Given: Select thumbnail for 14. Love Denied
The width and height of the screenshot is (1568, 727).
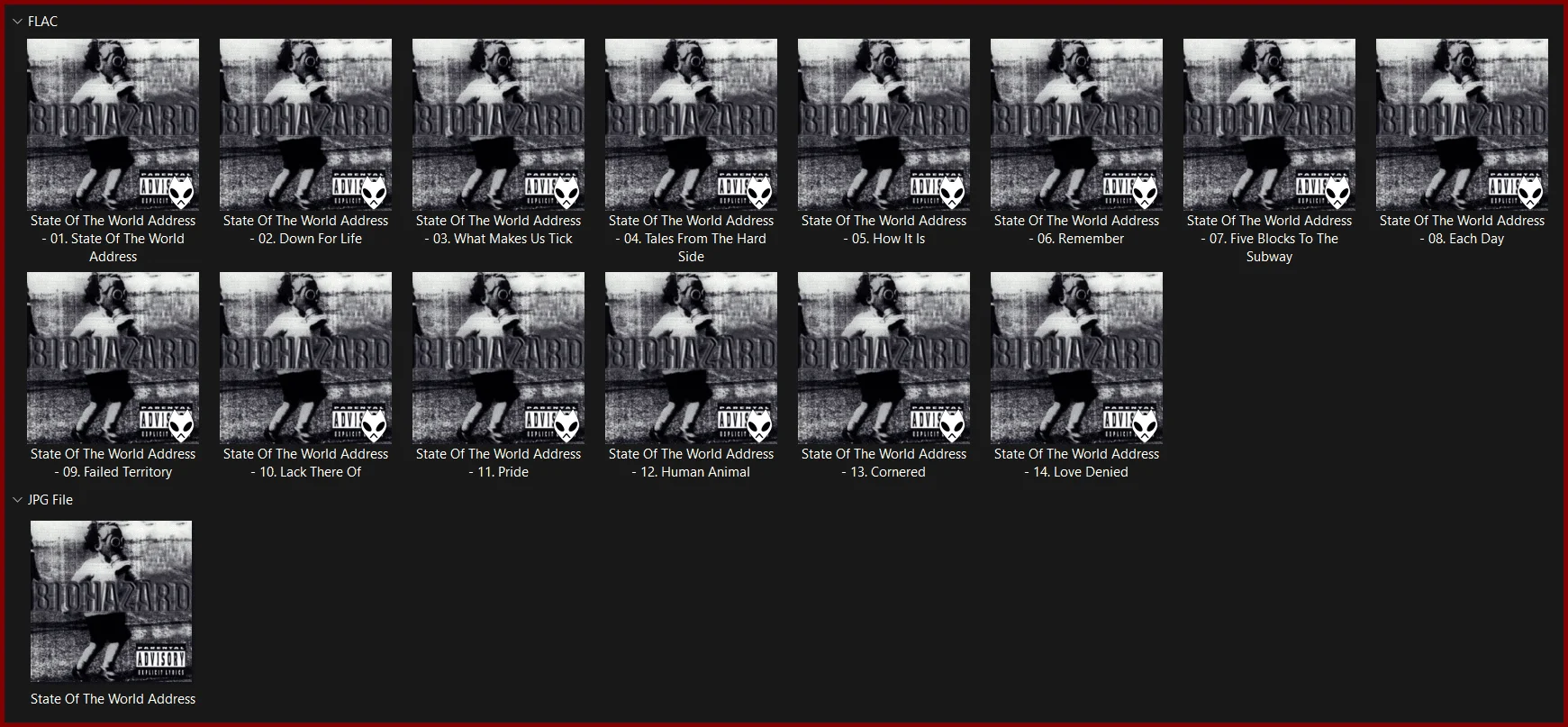Looking at the screenshot, I should pos(1076,358).
